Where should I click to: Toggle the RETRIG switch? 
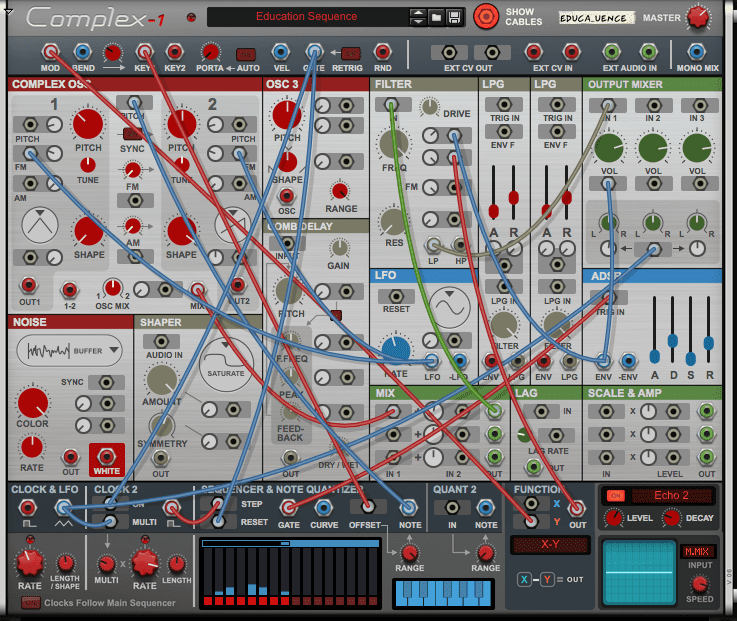351,54
